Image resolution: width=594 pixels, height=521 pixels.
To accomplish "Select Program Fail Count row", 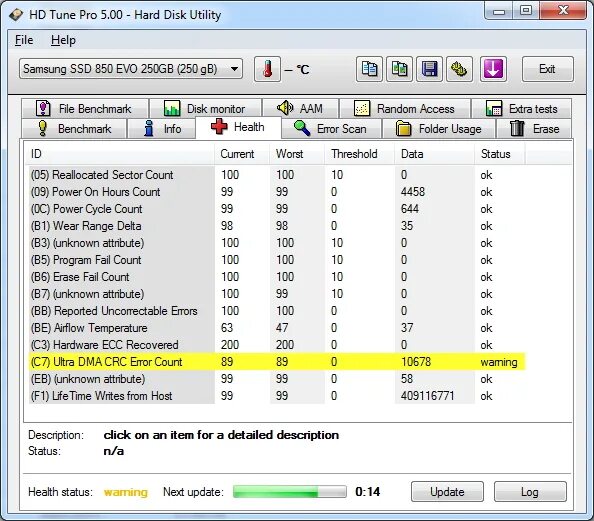I will [x=277, y=260].
